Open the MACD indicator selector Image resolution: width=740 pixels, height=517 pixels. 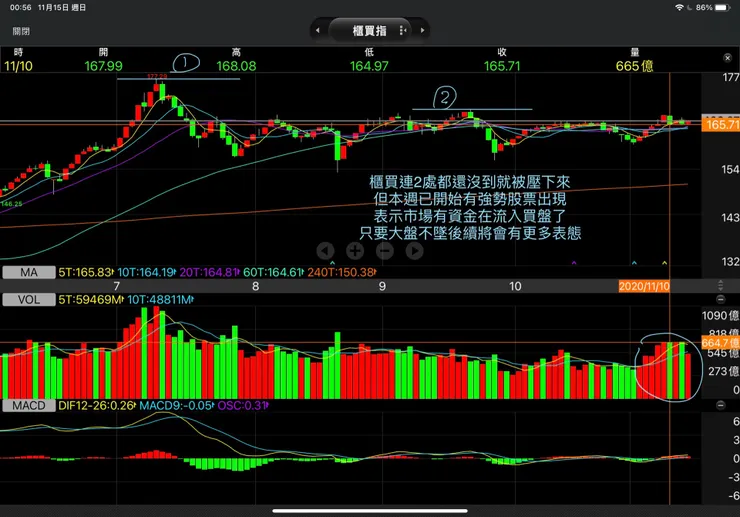pyautogui.click(x=29, y=406)
